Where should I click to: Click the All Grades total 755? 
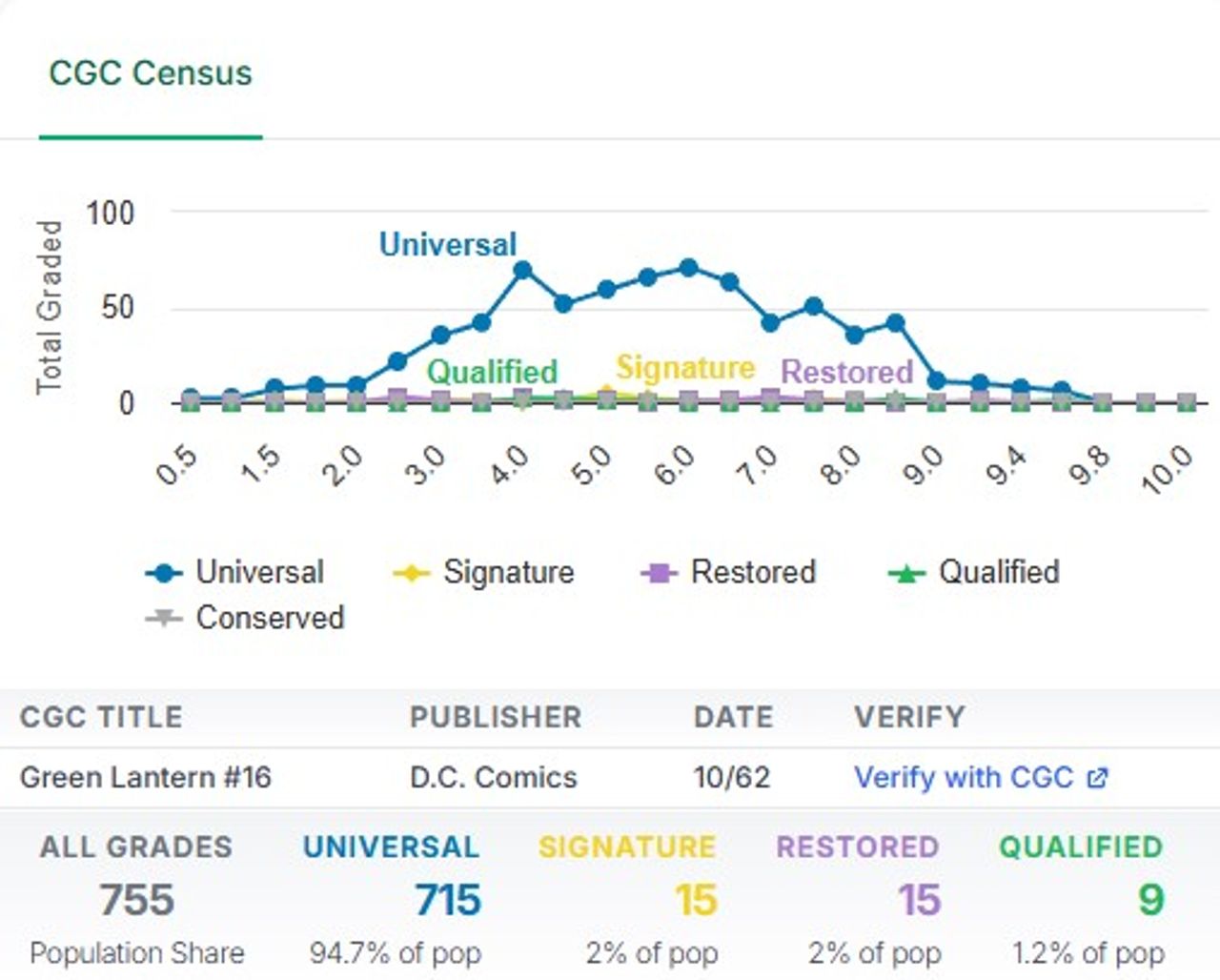click(137, 900)
